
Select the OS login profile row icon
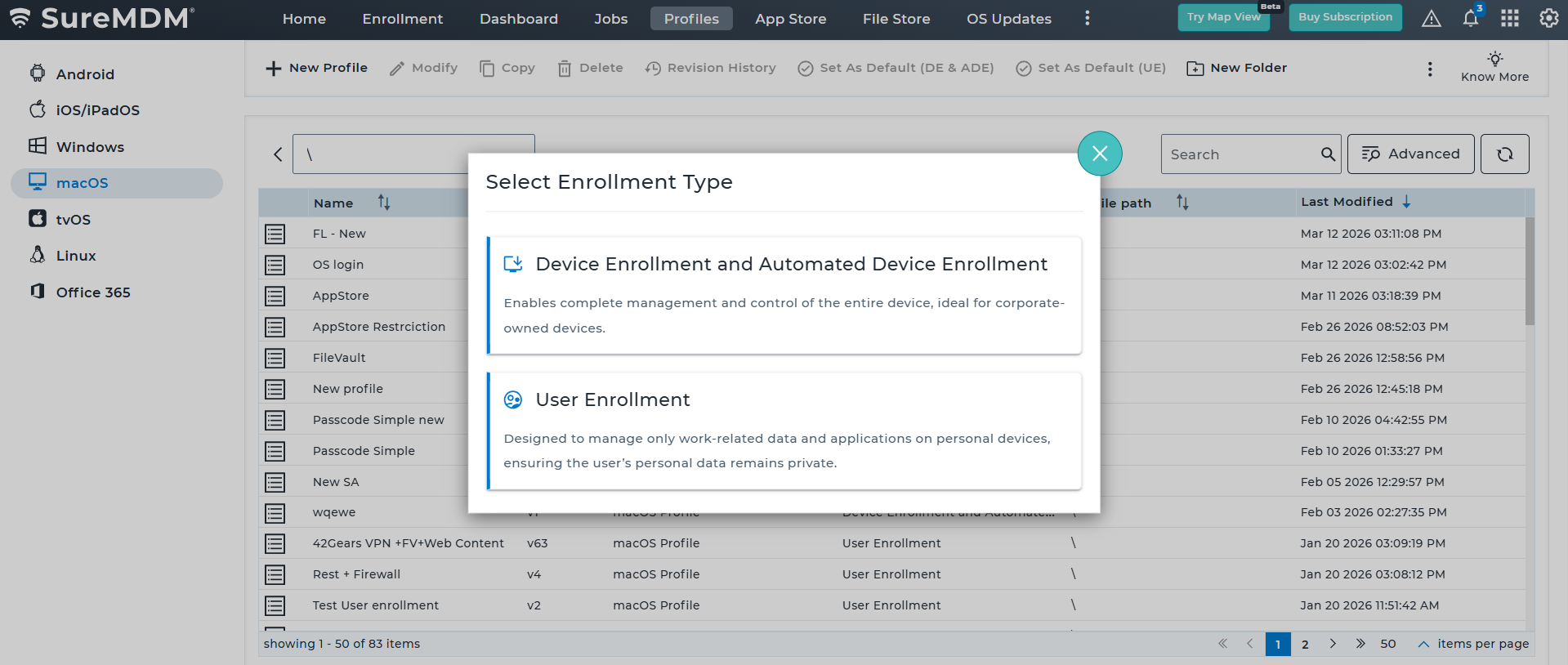click(x=275, y=266)
